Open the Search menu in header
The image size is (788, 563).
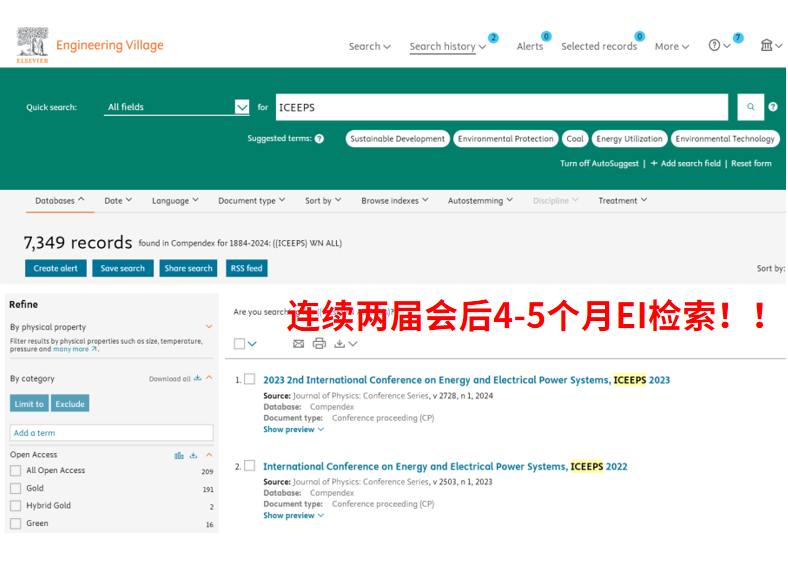tap(369, 46)
